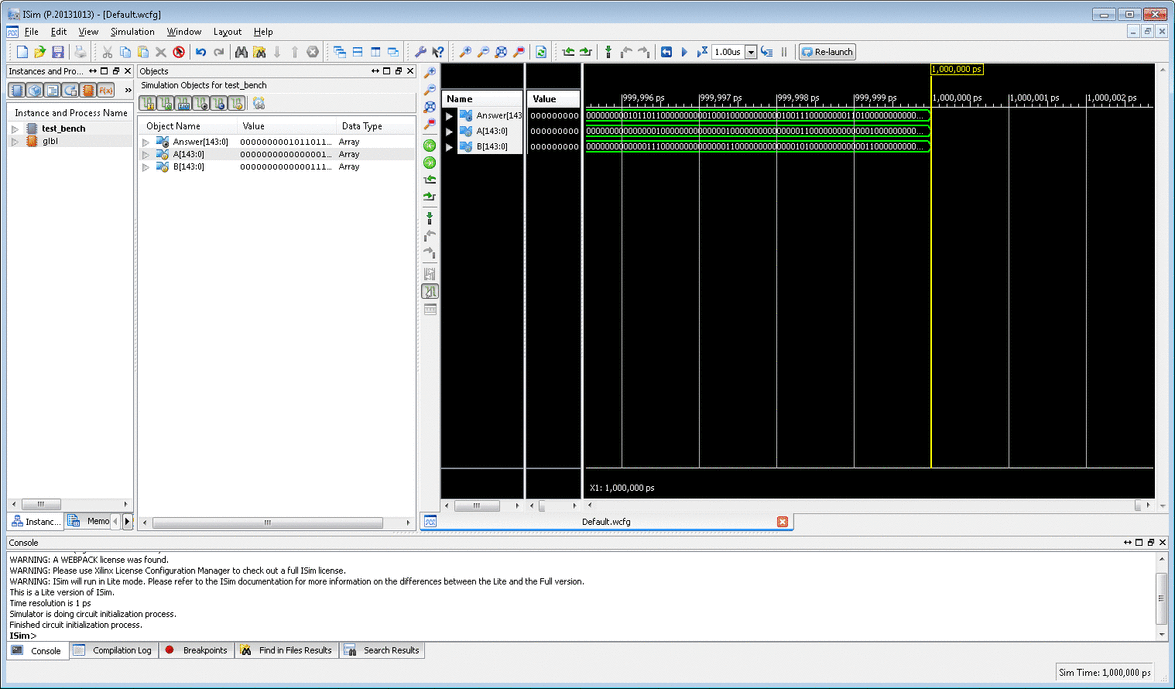Toggle the snap-to-transition button in the waveform sidebar
Viewport: 1175px width, 689px height.
430,291
